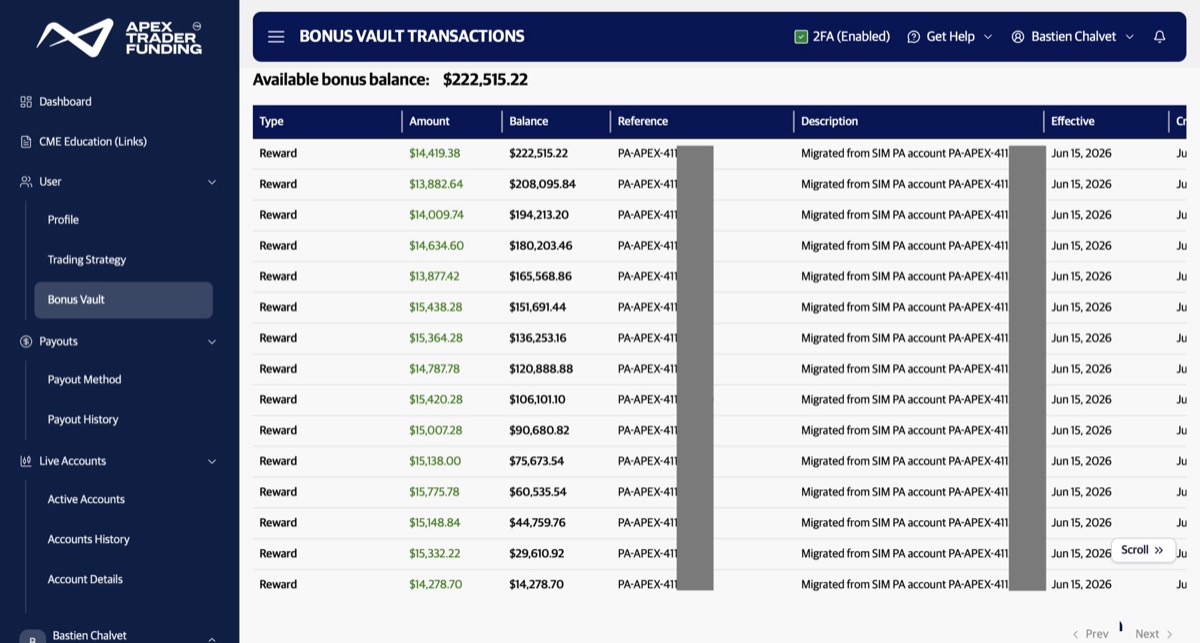Click the balance $151,691.44
The width and height of the screenshot is (1200, 643).
click(x=537, y=308)
